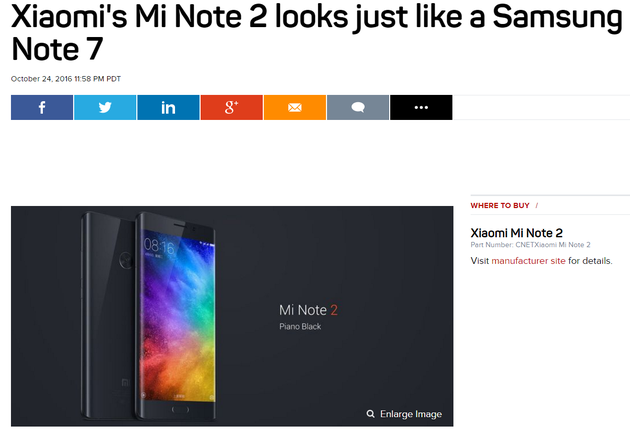Share article on Google Plus

[232, 107]
